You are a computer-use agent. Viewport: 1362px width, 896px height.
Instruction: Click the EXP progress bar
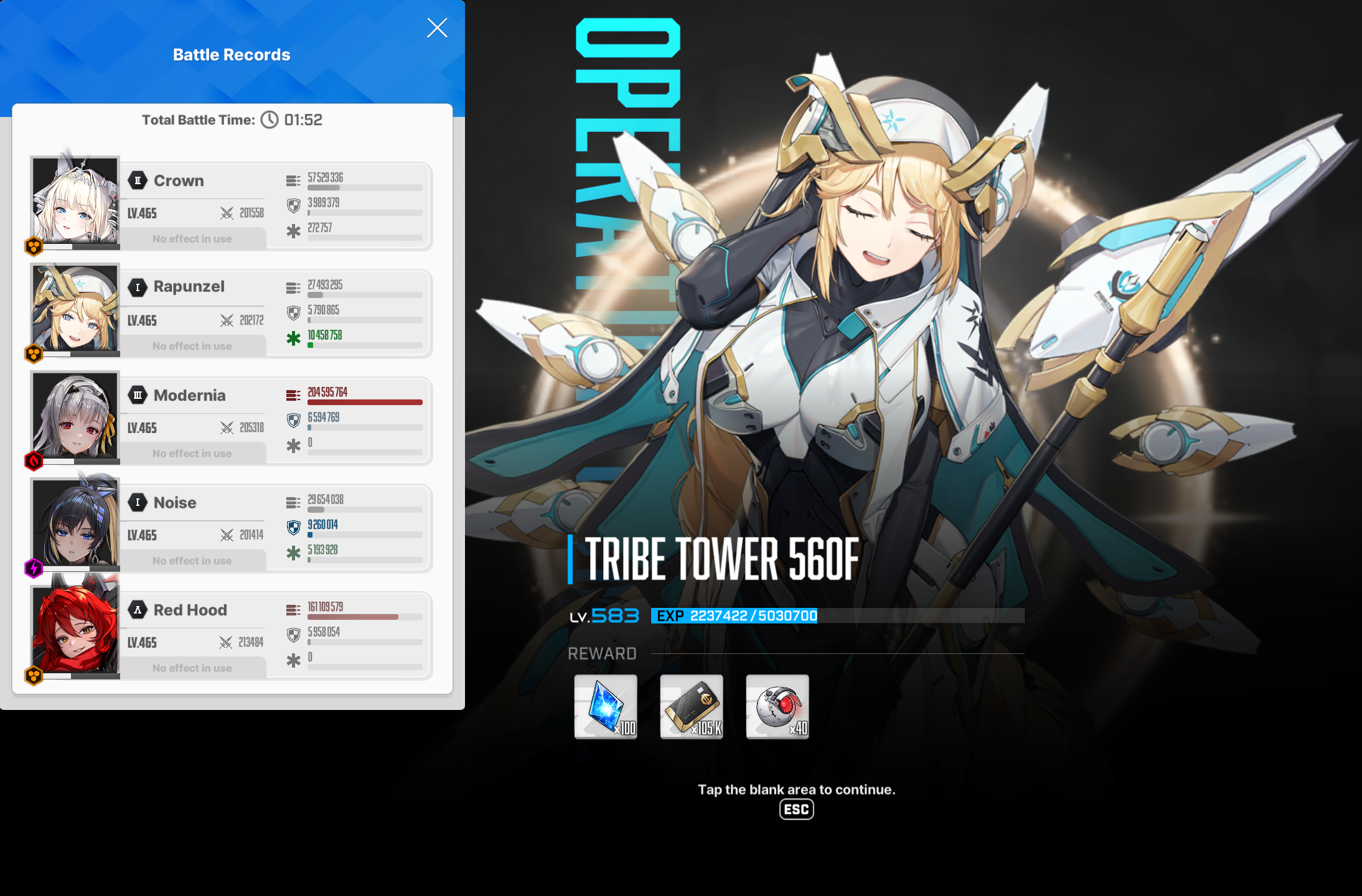point(838,616)
